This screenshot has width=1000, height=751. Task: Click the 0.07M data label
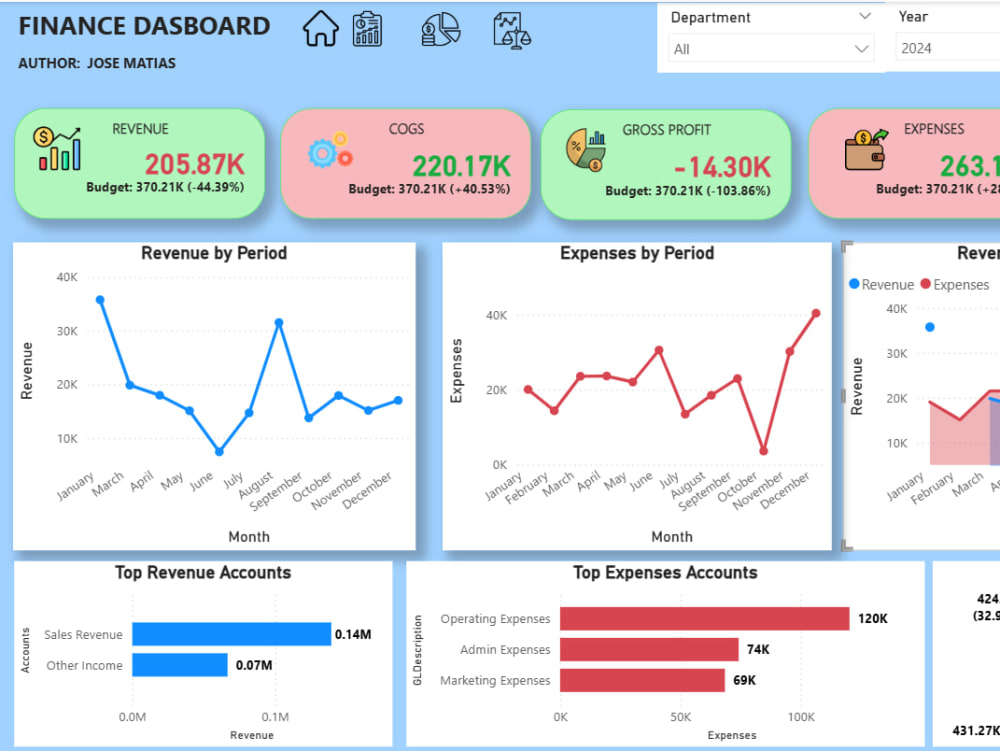pyautogui.click(x=254, y=665)
